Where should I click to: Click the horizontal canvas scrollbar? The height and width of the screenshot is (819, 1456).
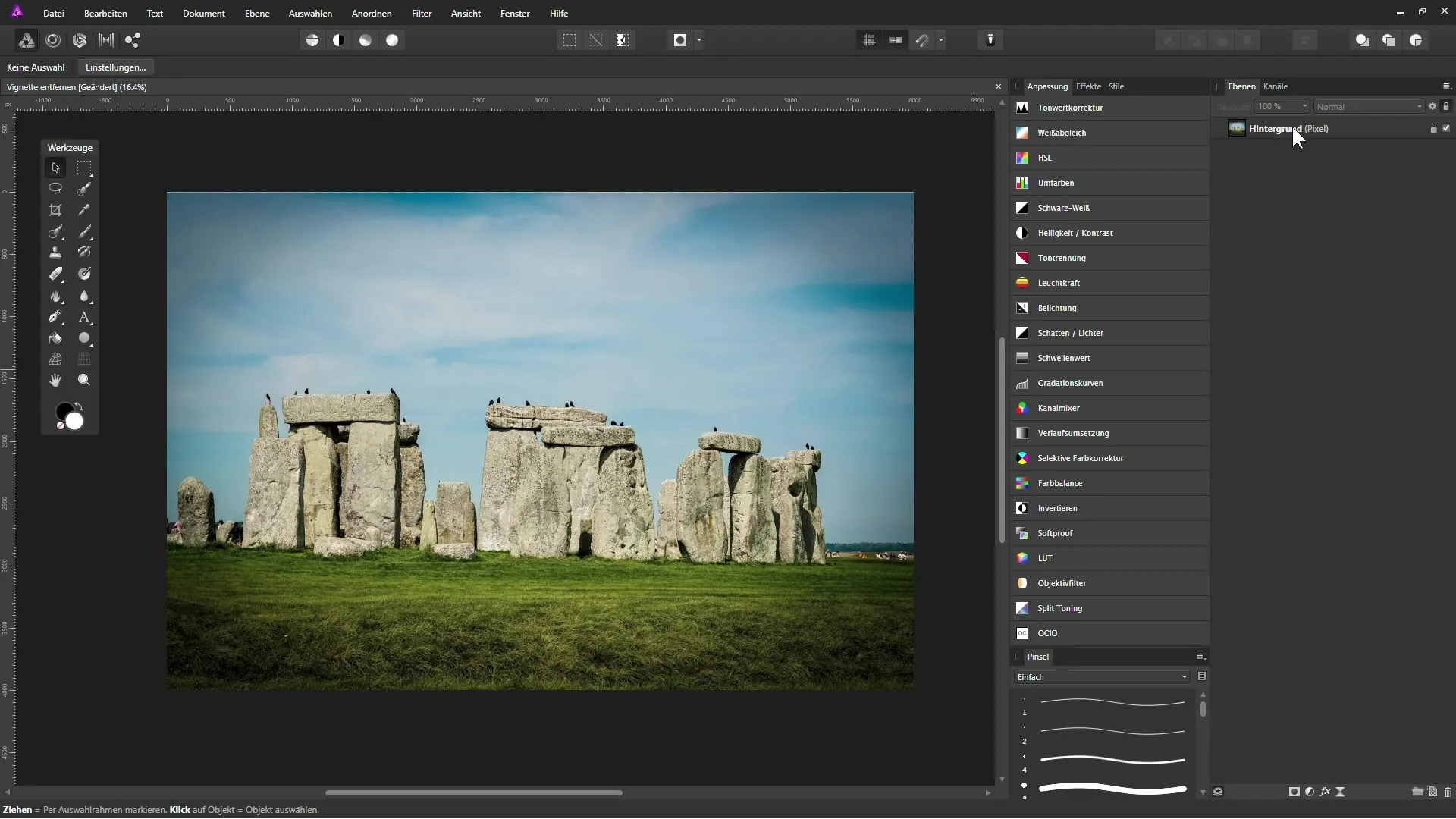pyautogui.click(x=474, y=792)
